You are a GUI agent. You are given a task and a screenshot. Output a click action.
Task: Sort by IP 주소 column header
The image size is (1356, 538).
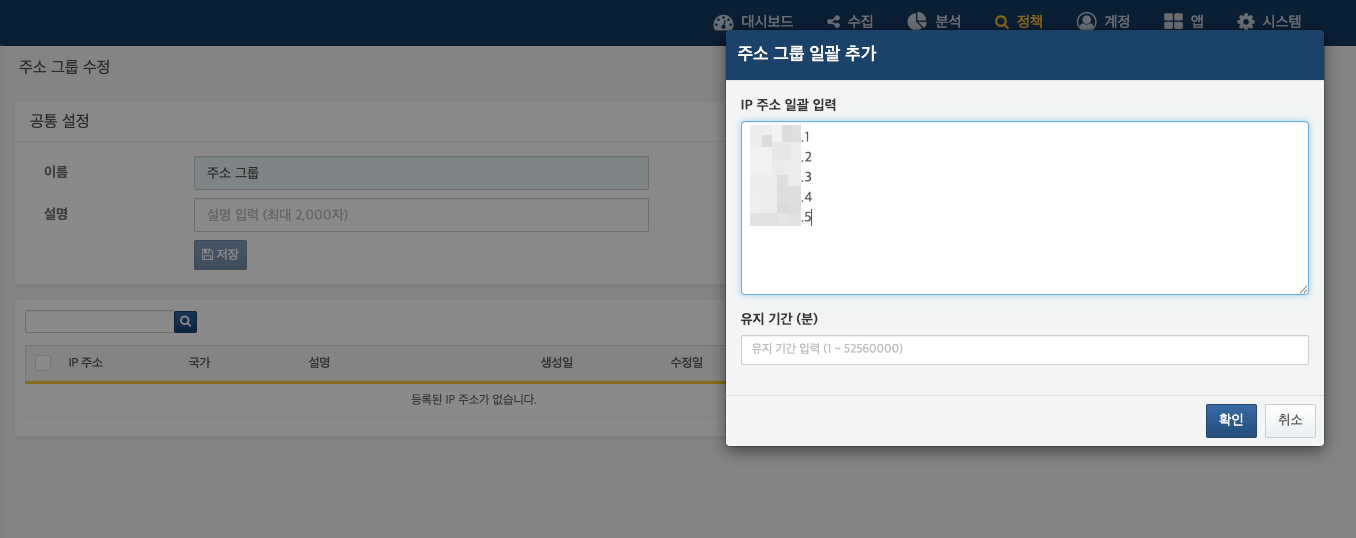[85, 363]
